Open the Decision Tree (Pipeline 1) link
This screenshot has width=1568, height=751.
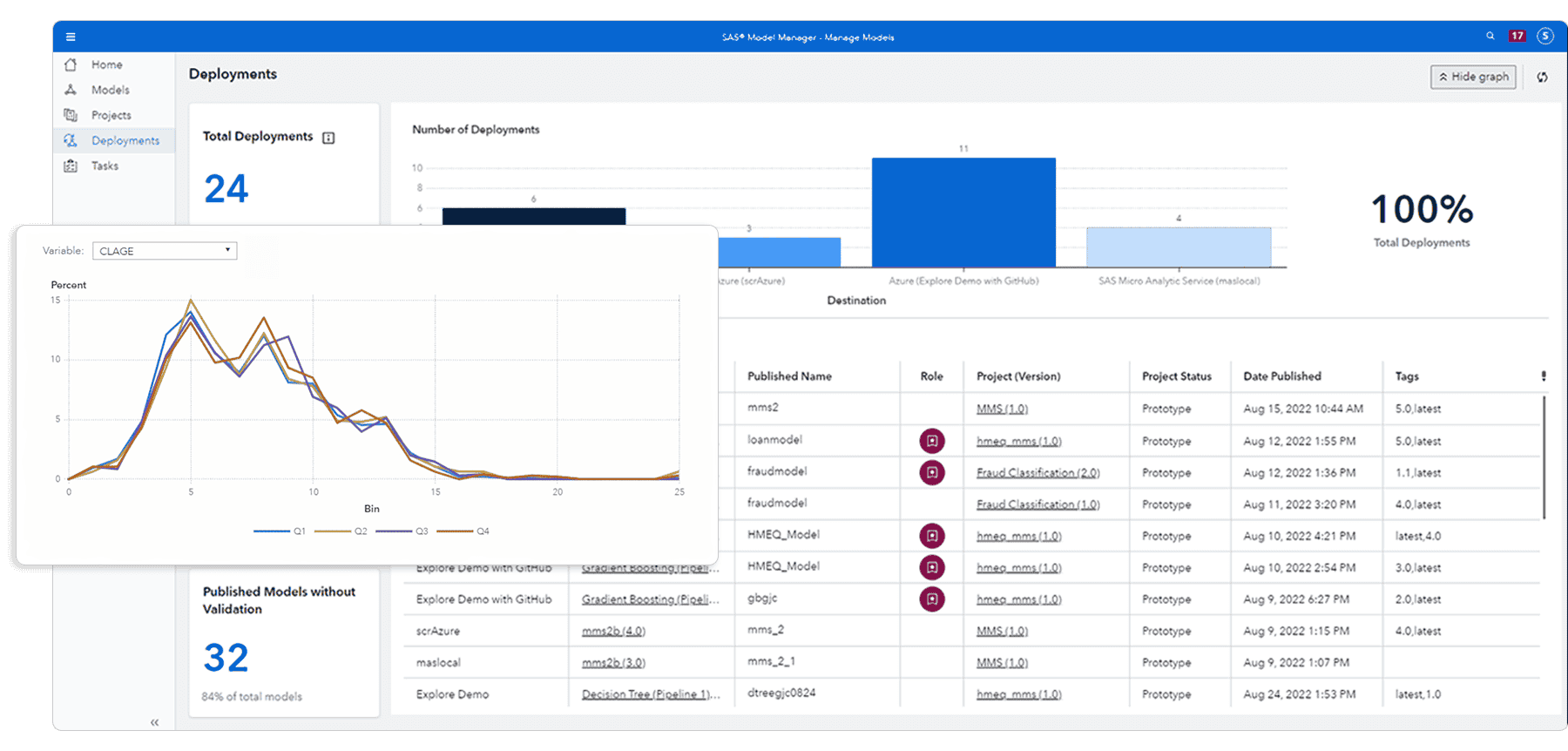(x=651, y=694)
